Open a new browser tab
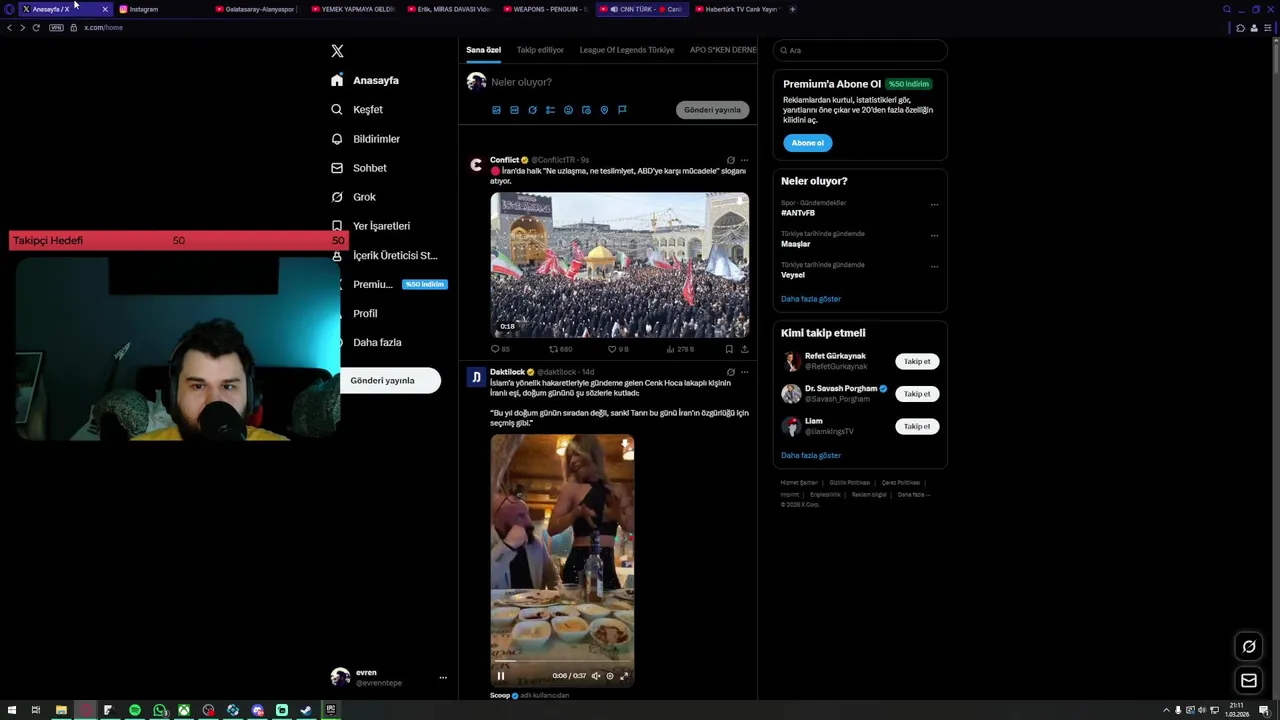The image size is (1280, 720). click(x=792, y=9)
